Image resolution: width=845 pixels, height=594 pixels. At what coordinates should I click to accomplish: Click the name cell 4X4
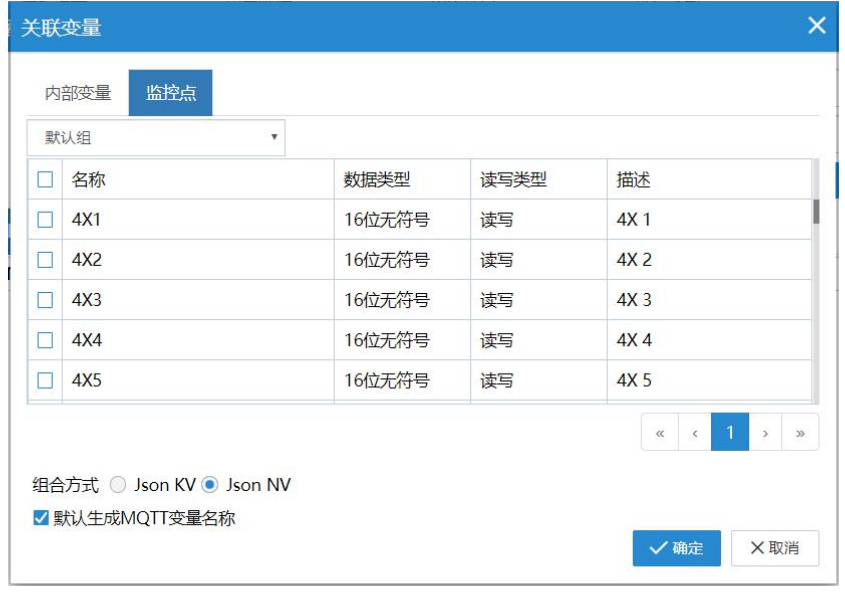pos(198,340)
